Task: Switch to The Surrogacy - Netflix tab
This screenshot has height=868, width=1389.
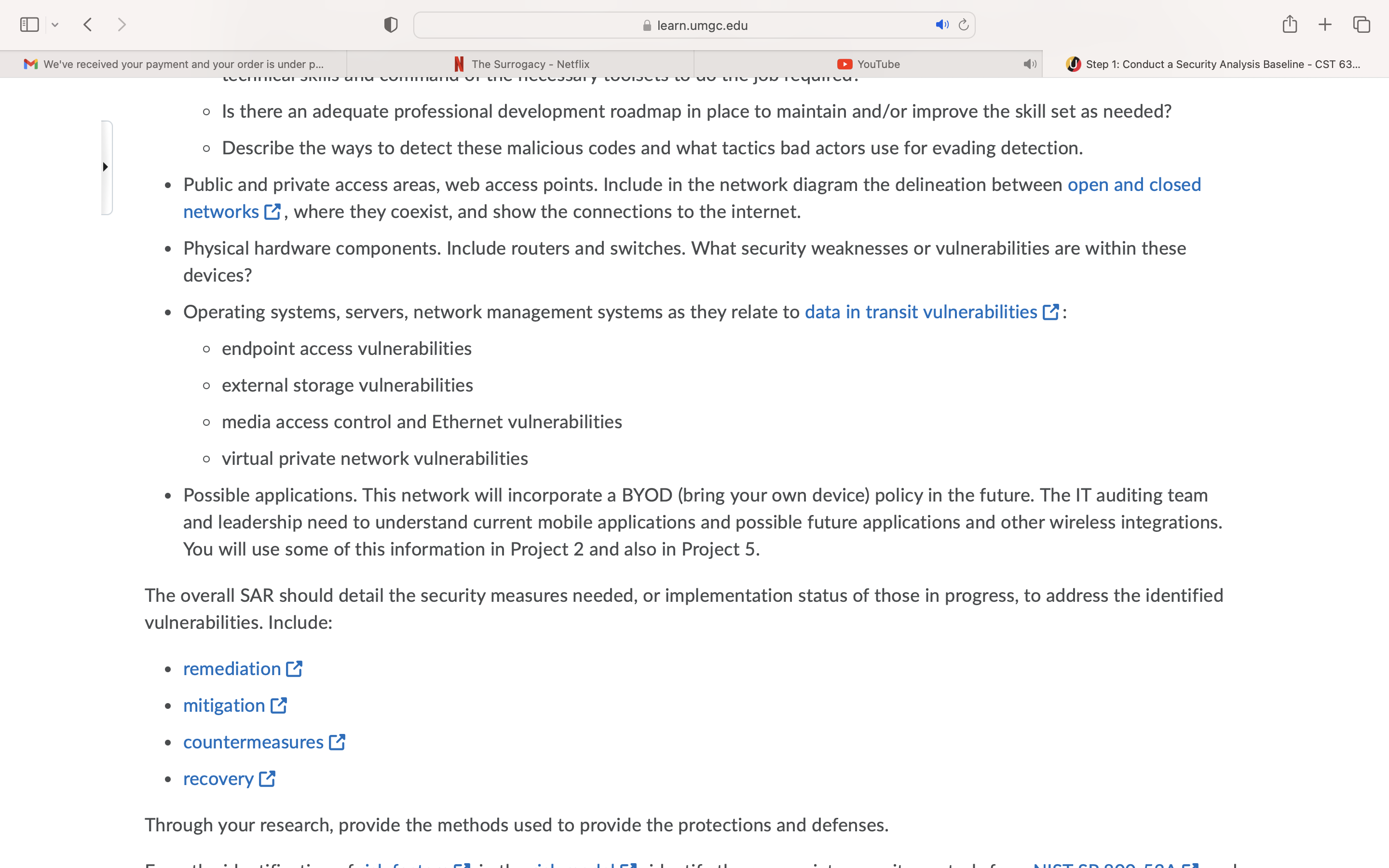Action: 520,64
